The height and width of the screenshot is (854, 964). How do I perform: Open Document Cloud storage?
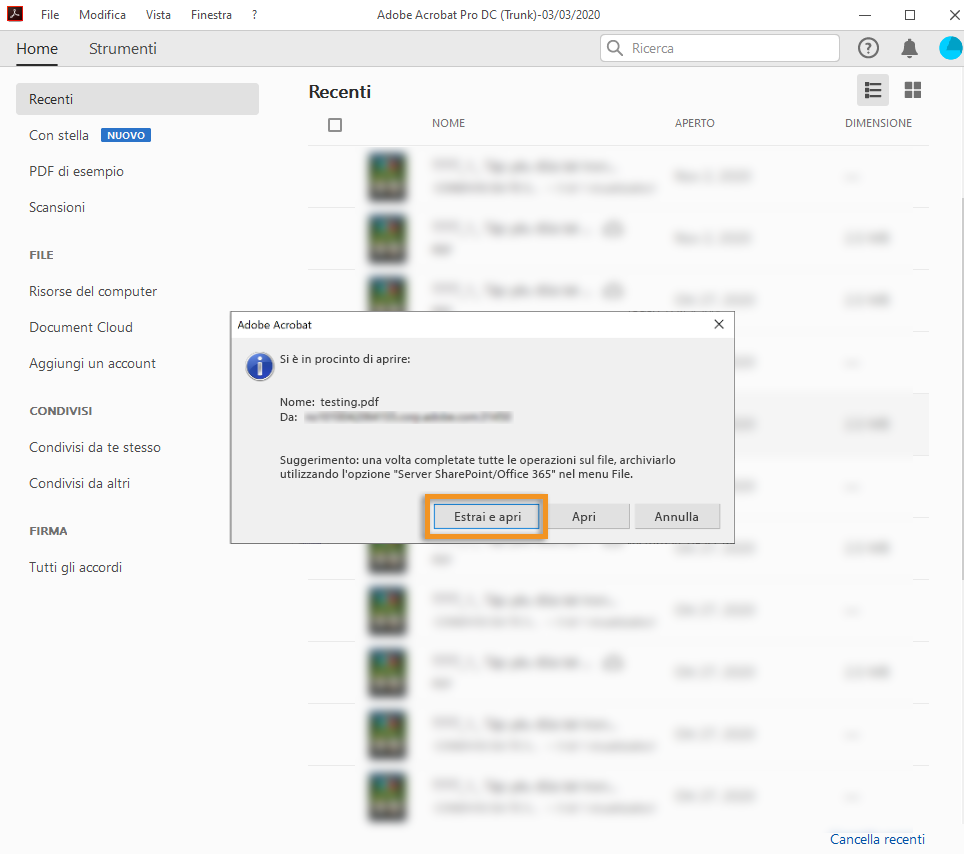(x=80, y=327)
